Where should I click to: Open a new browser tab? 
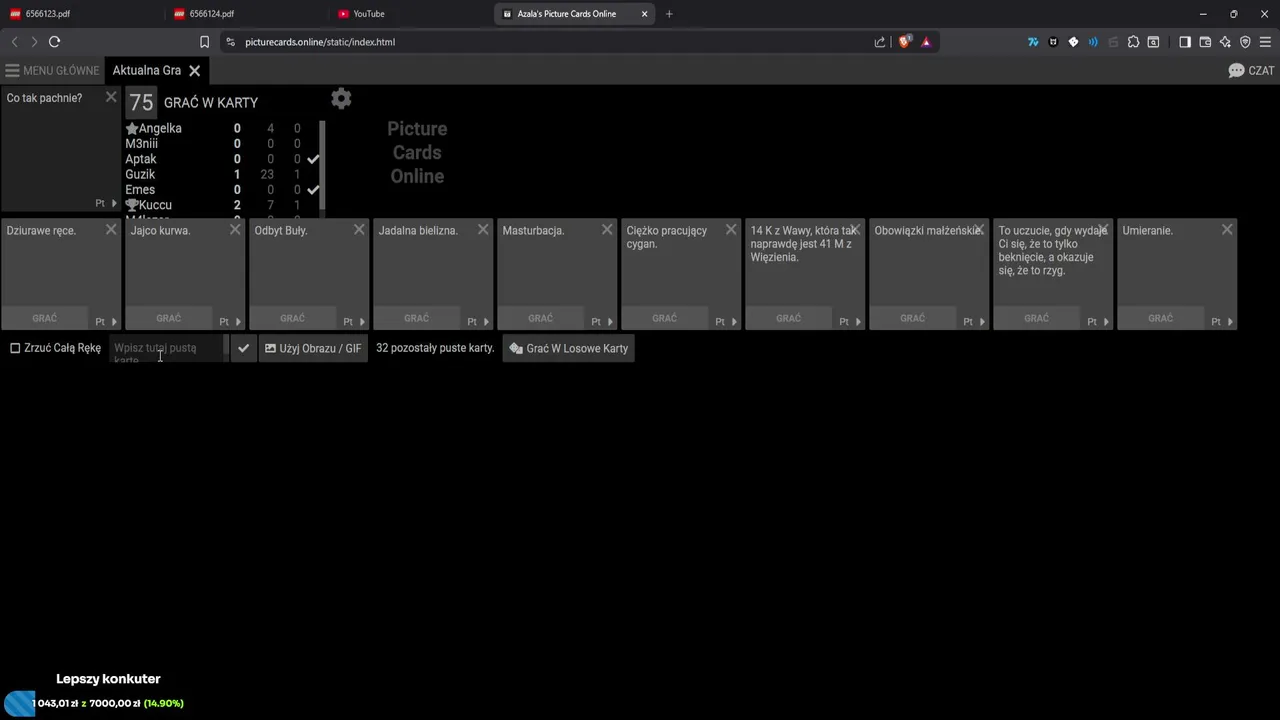pos(669,14)
